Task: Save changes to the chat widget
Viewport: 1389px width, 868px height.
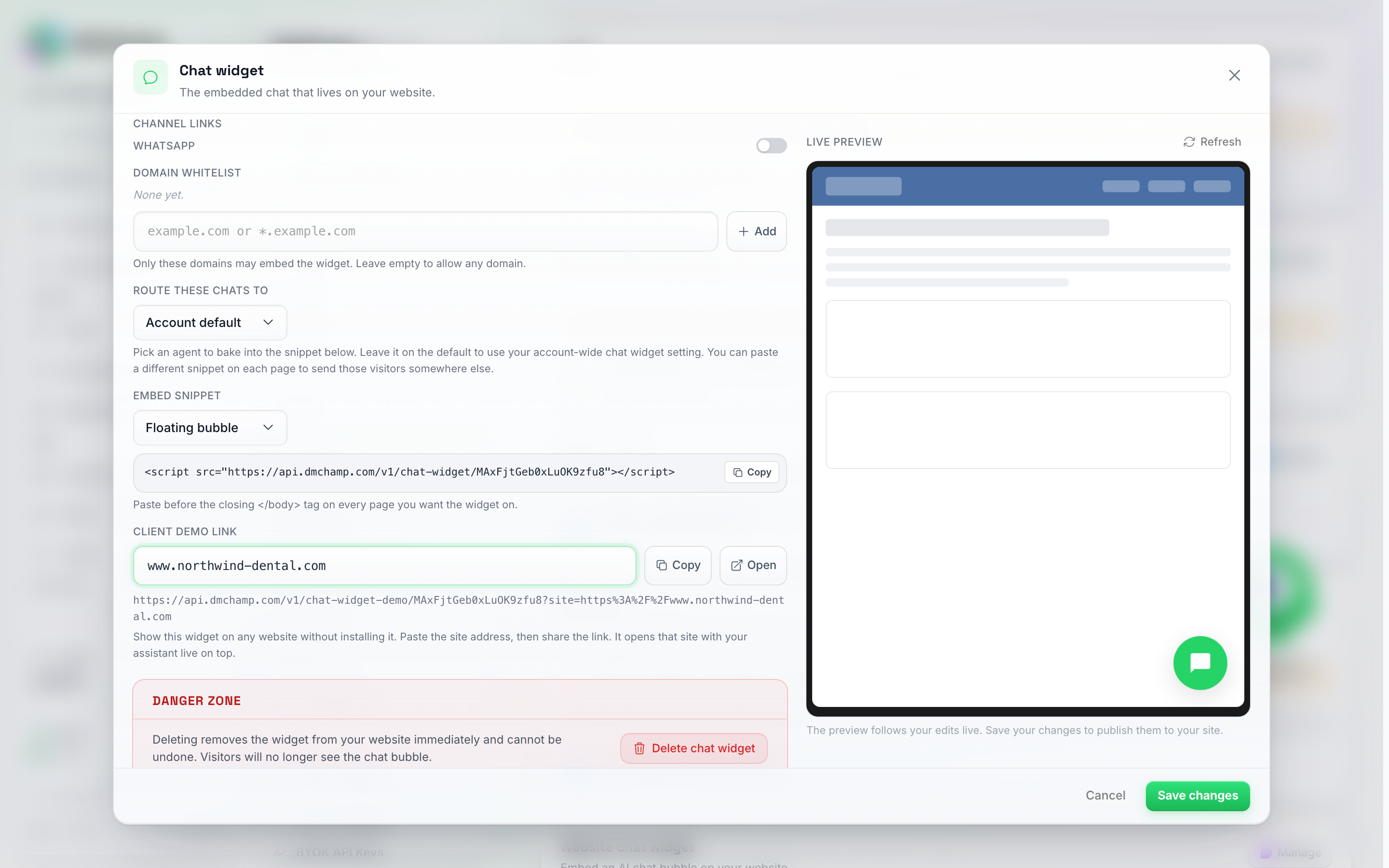Action: [1198, 796]
